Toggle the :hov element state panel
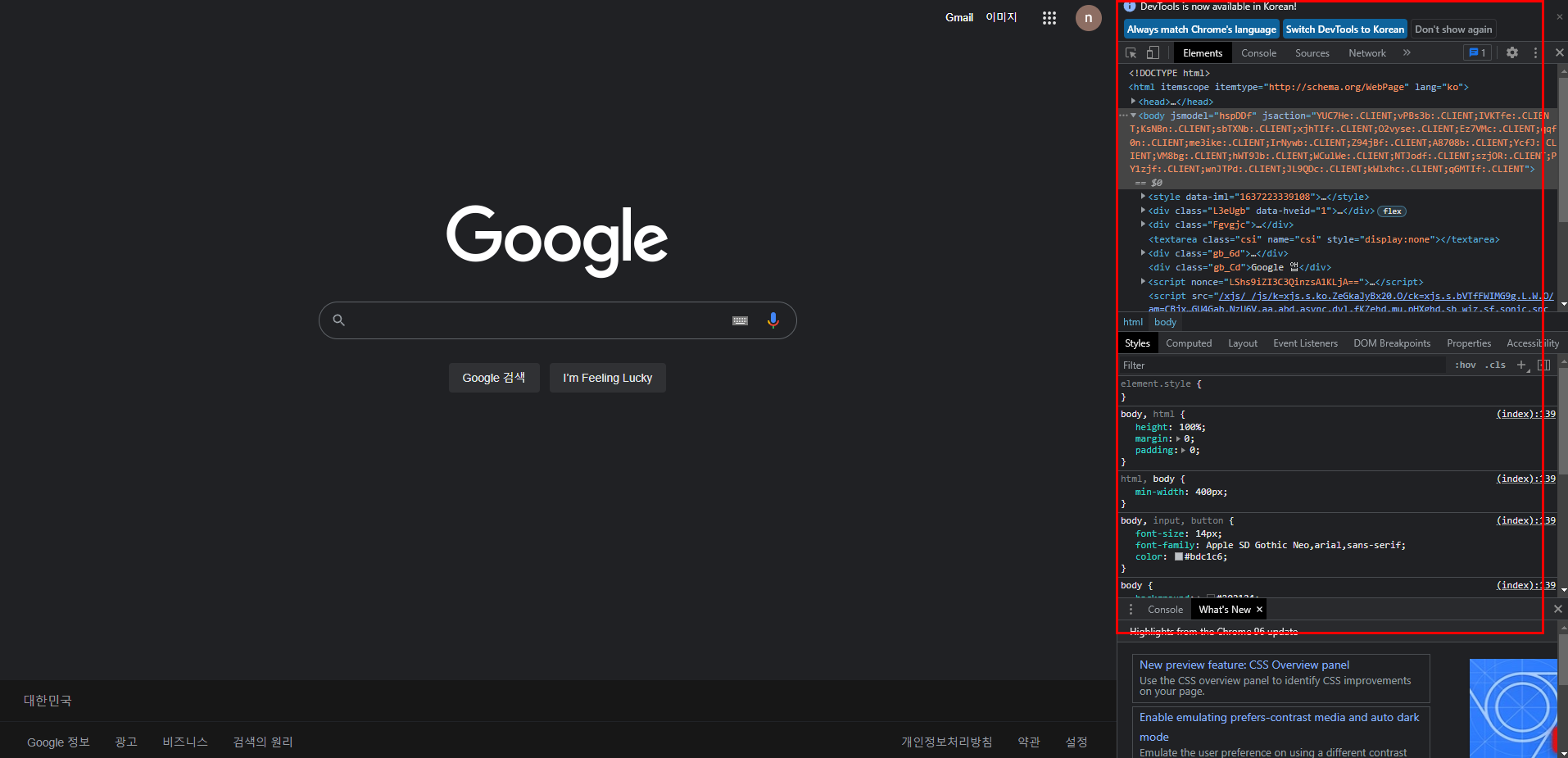Image resolution: width=1568 pixels, height=758 pixels. [1465, 365]
